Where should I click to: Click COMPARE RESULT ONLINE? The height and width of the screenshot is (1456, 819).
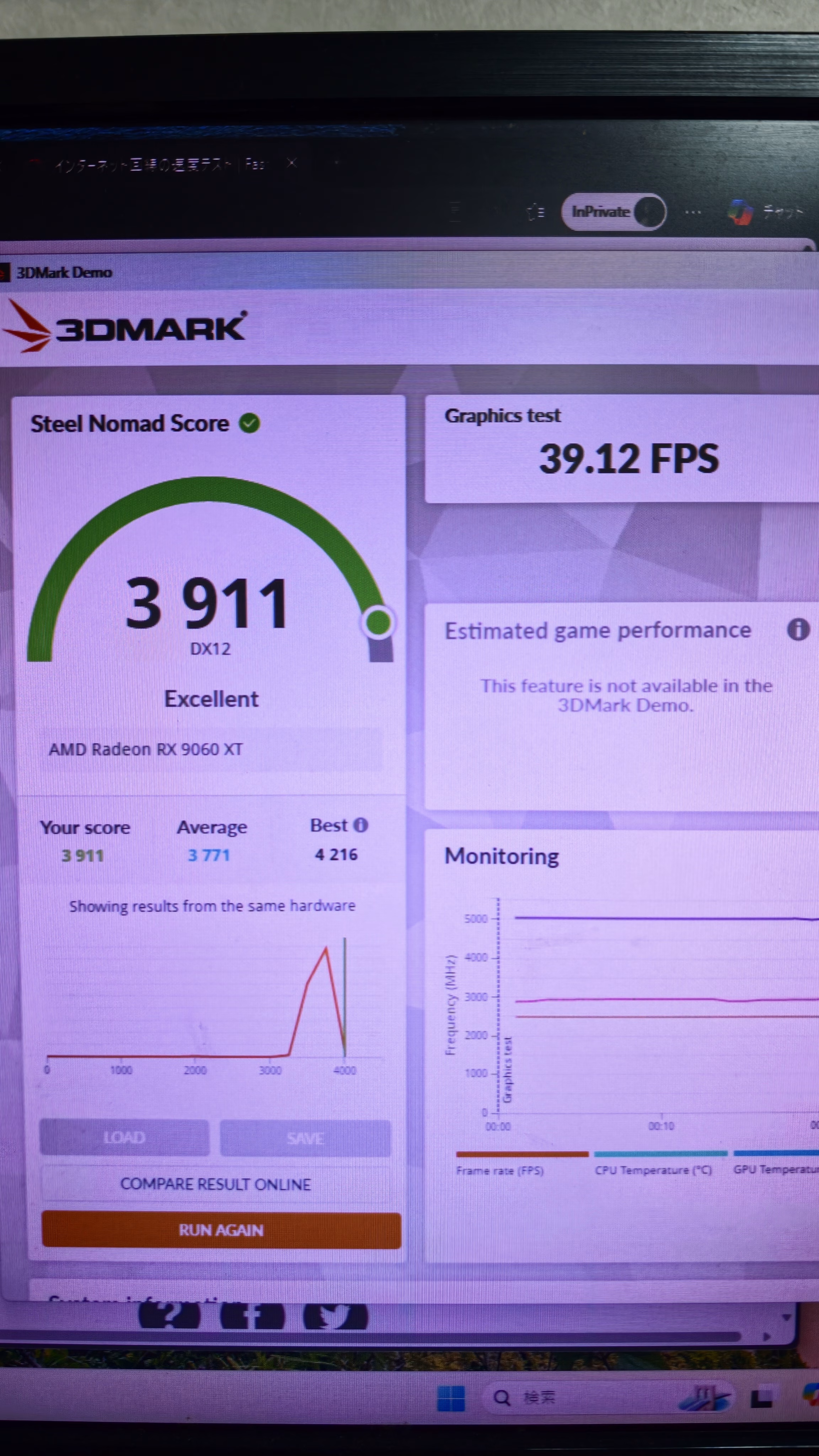click(216, 1184)
